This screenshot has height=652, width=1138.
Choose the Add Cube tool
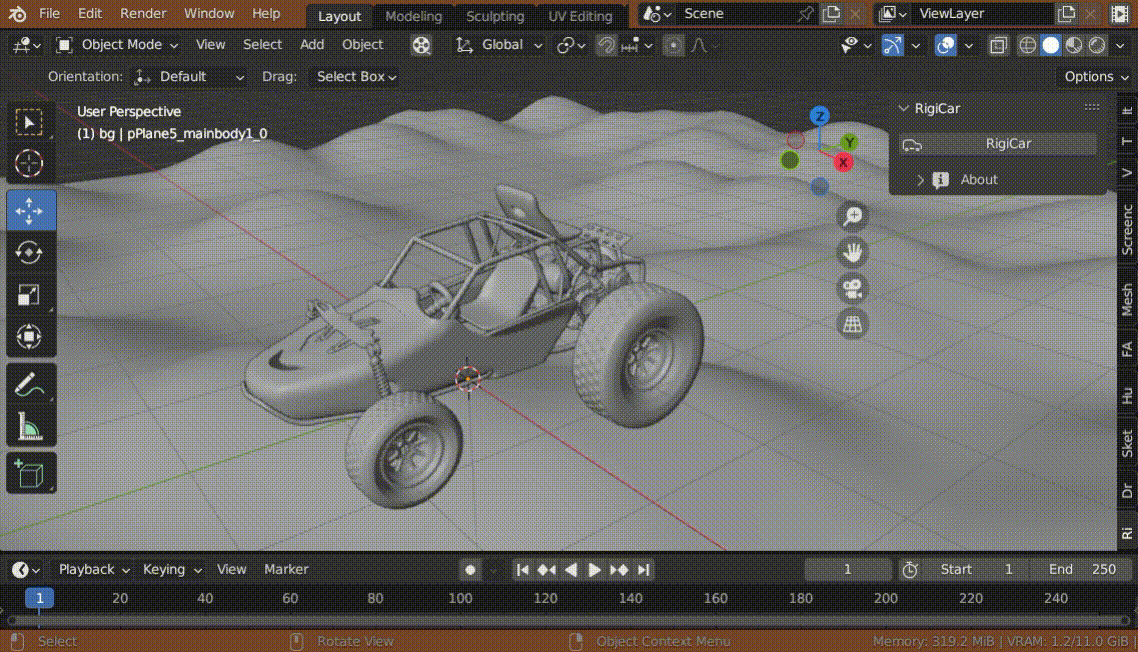coord(31,473)
